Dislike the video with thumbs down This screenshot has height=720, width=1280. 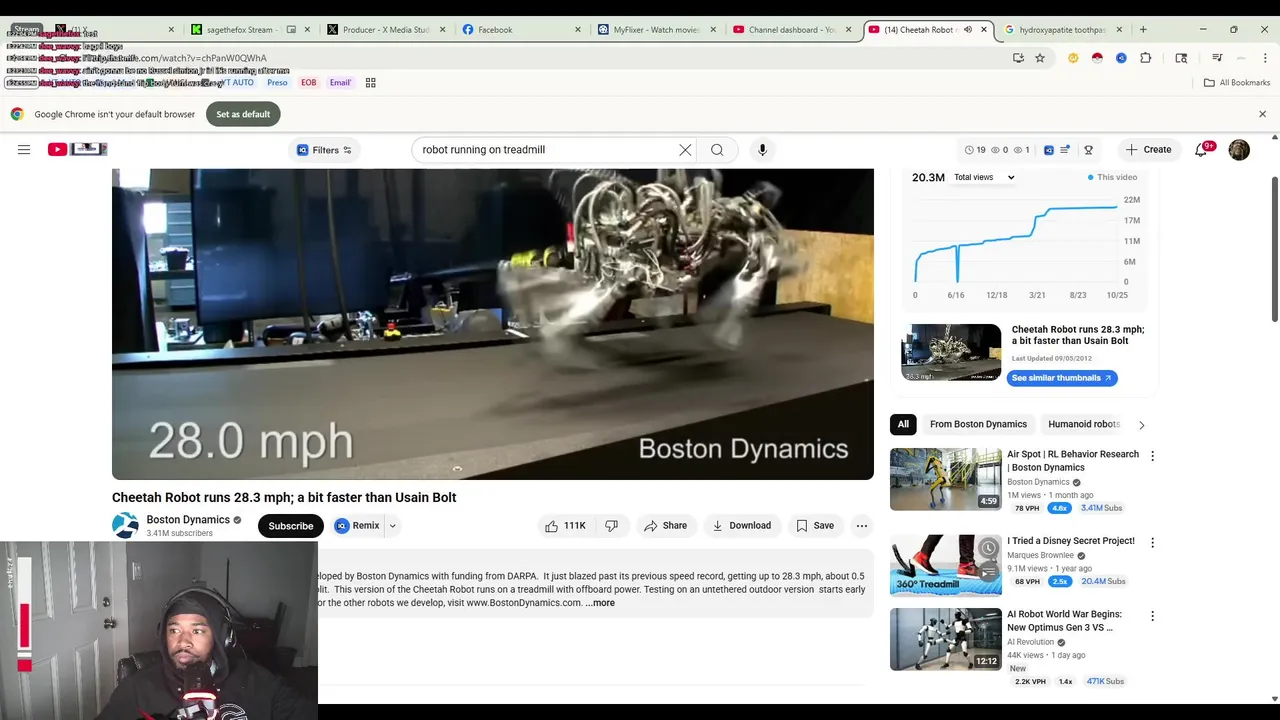pyautogui.click(x=611, y=526)
